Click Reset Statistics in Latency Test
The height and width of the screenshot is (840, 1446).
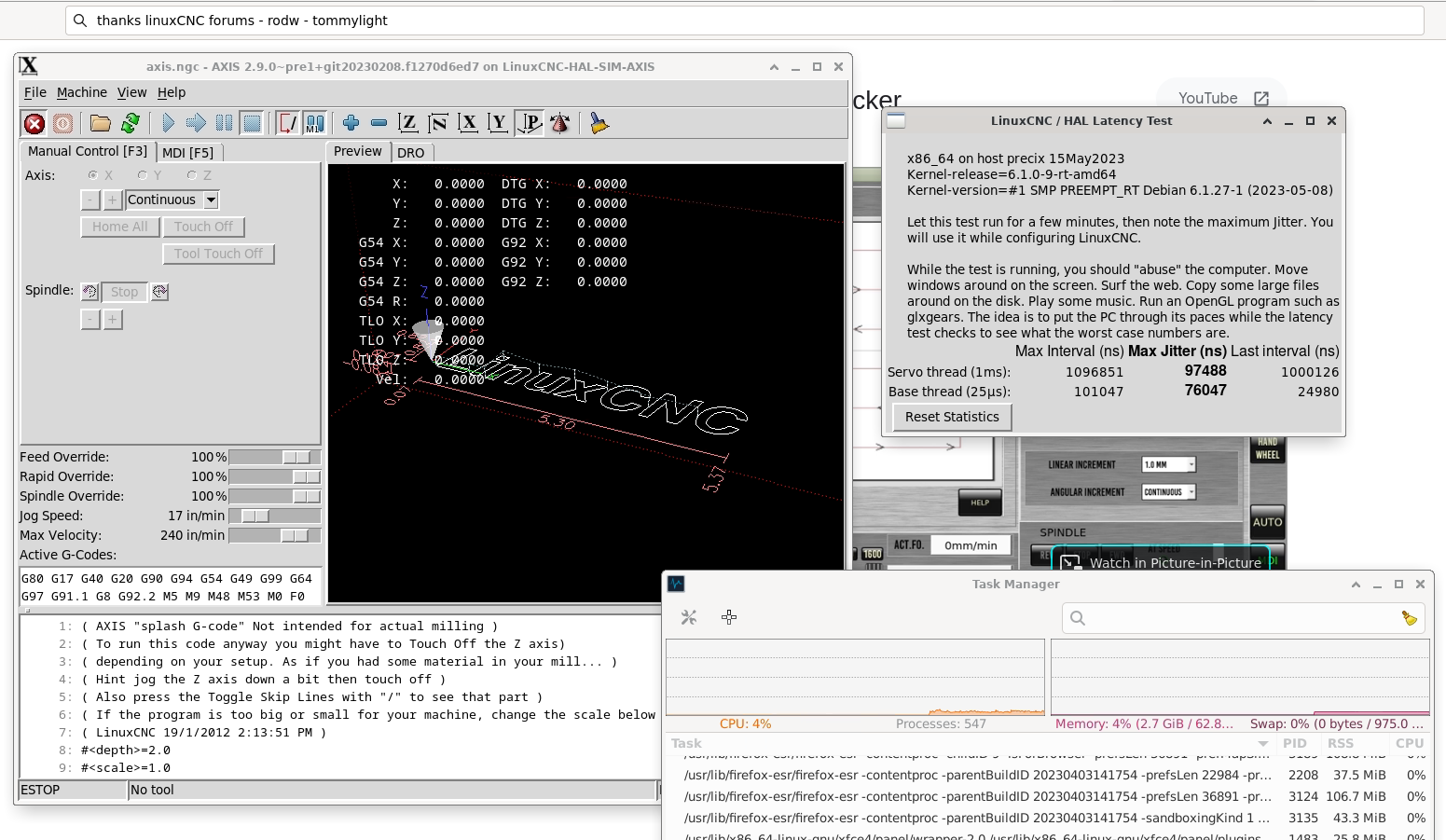point(952,417)
